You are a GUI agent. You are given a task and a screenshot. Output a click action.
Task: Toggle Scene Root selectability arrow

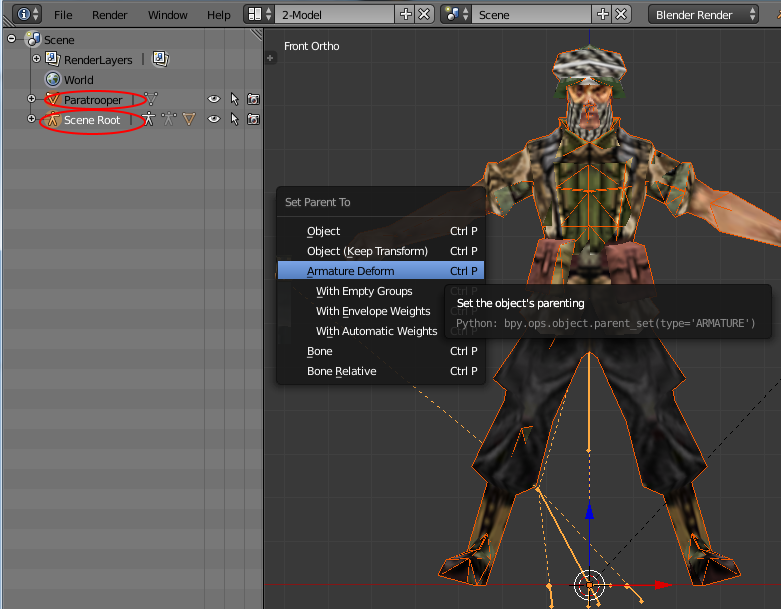pos(234,119)
